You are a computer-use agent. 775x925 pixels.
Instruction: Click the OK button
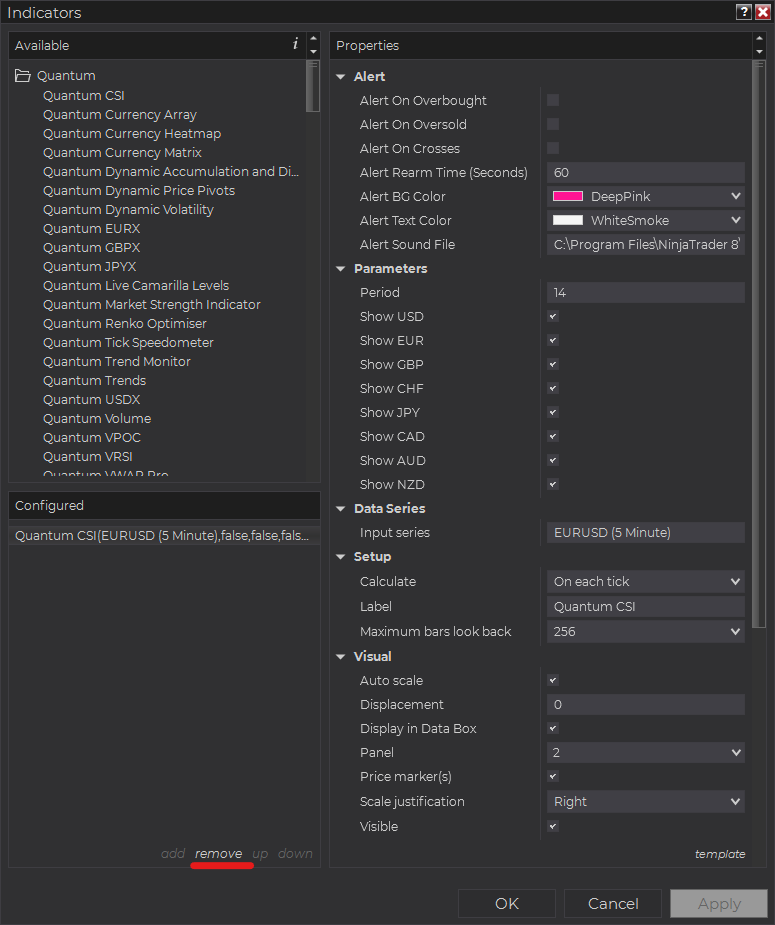click(x=507, y=903)
